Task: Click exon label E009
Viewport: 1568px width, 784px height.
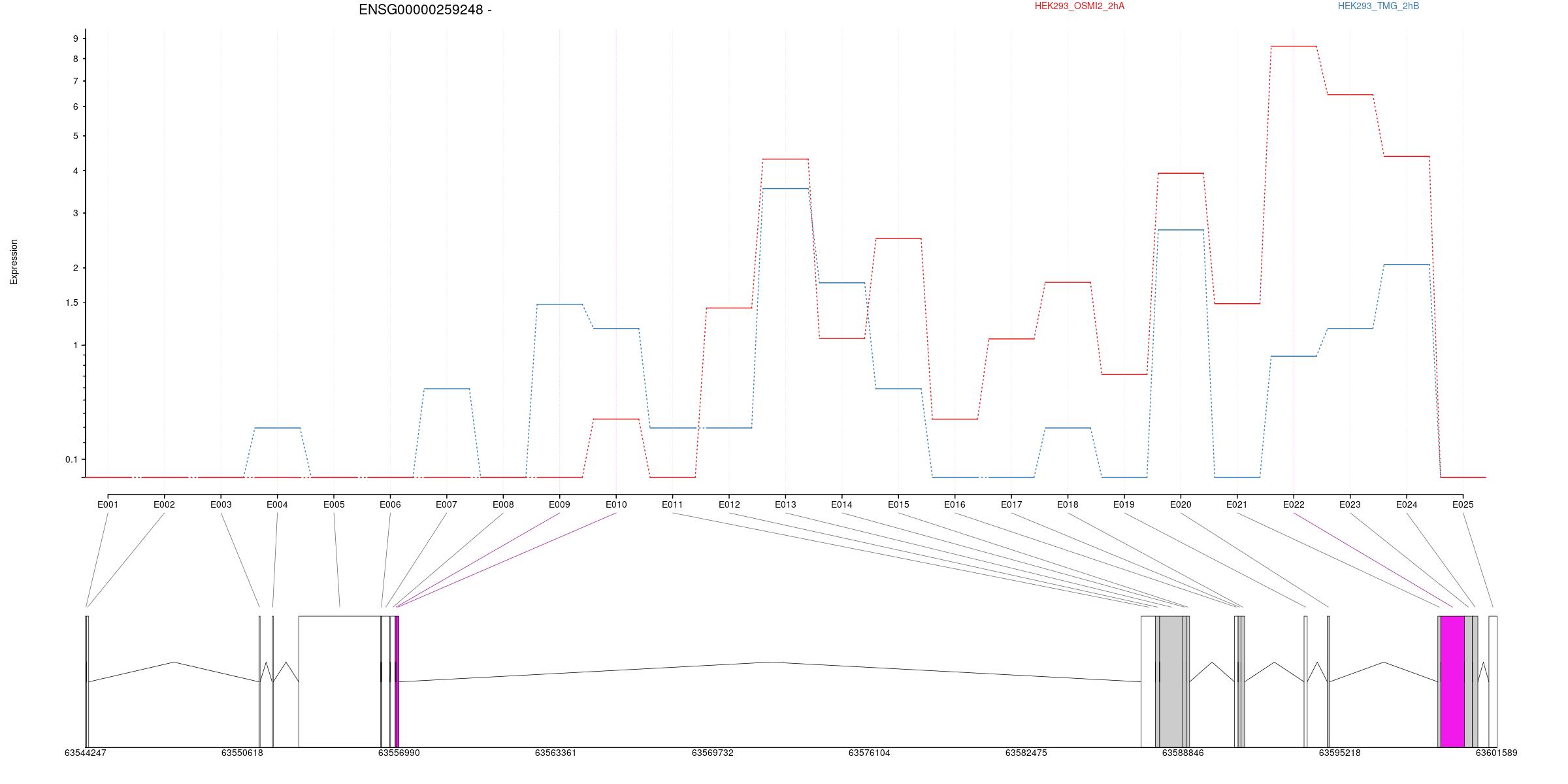Action: (559, 504)
